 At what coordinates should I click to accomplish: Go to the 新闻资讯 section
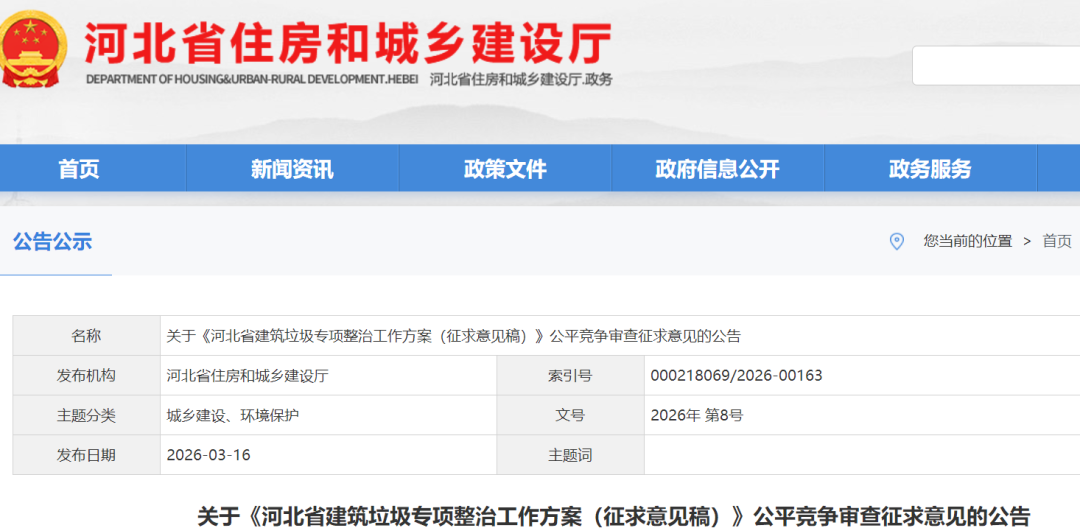point(292,169)
